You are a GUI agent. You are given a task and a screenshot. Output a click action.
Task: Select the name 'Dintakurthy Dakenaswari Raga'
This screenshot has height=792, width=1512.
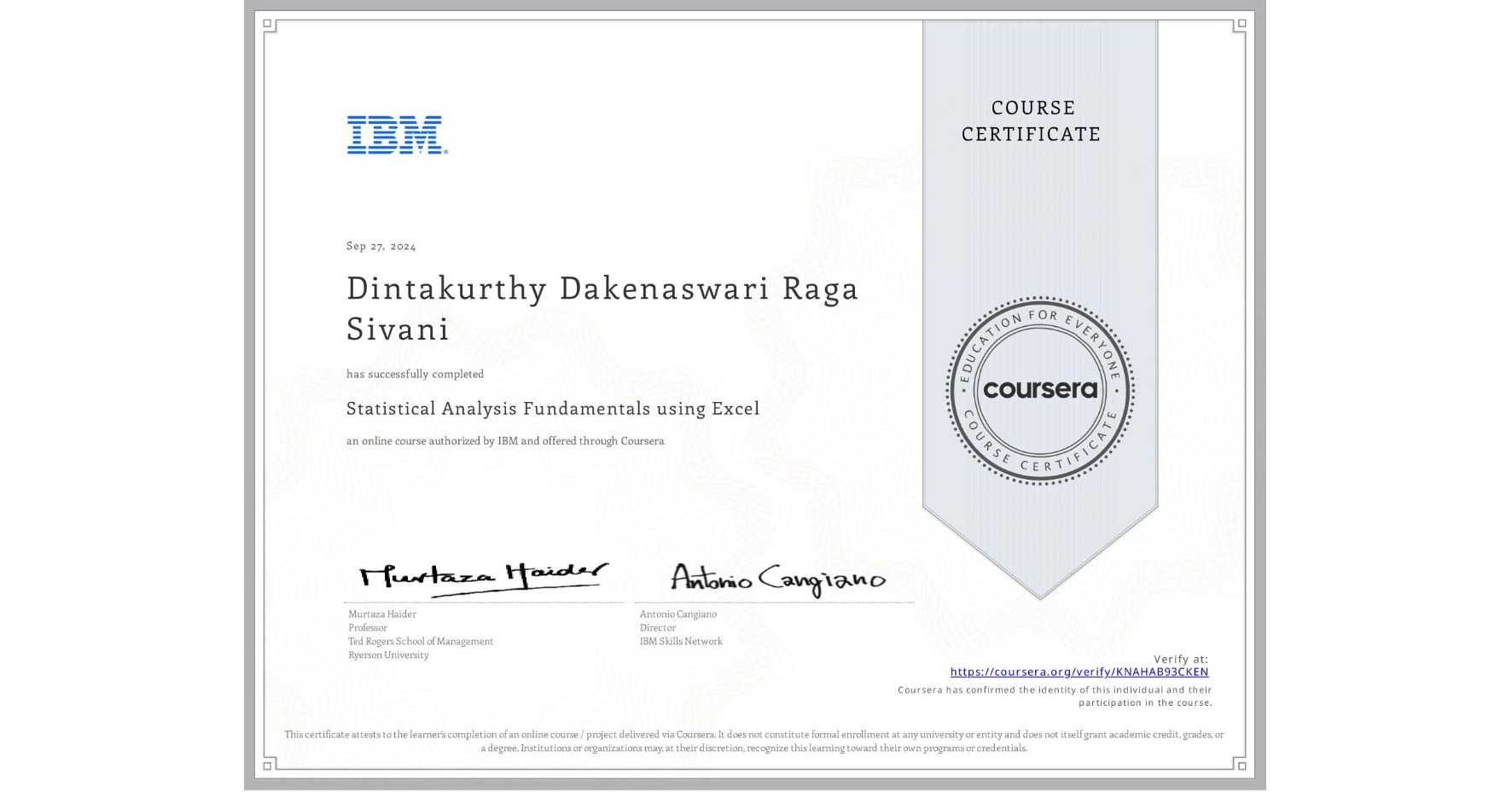coord(602,289)
